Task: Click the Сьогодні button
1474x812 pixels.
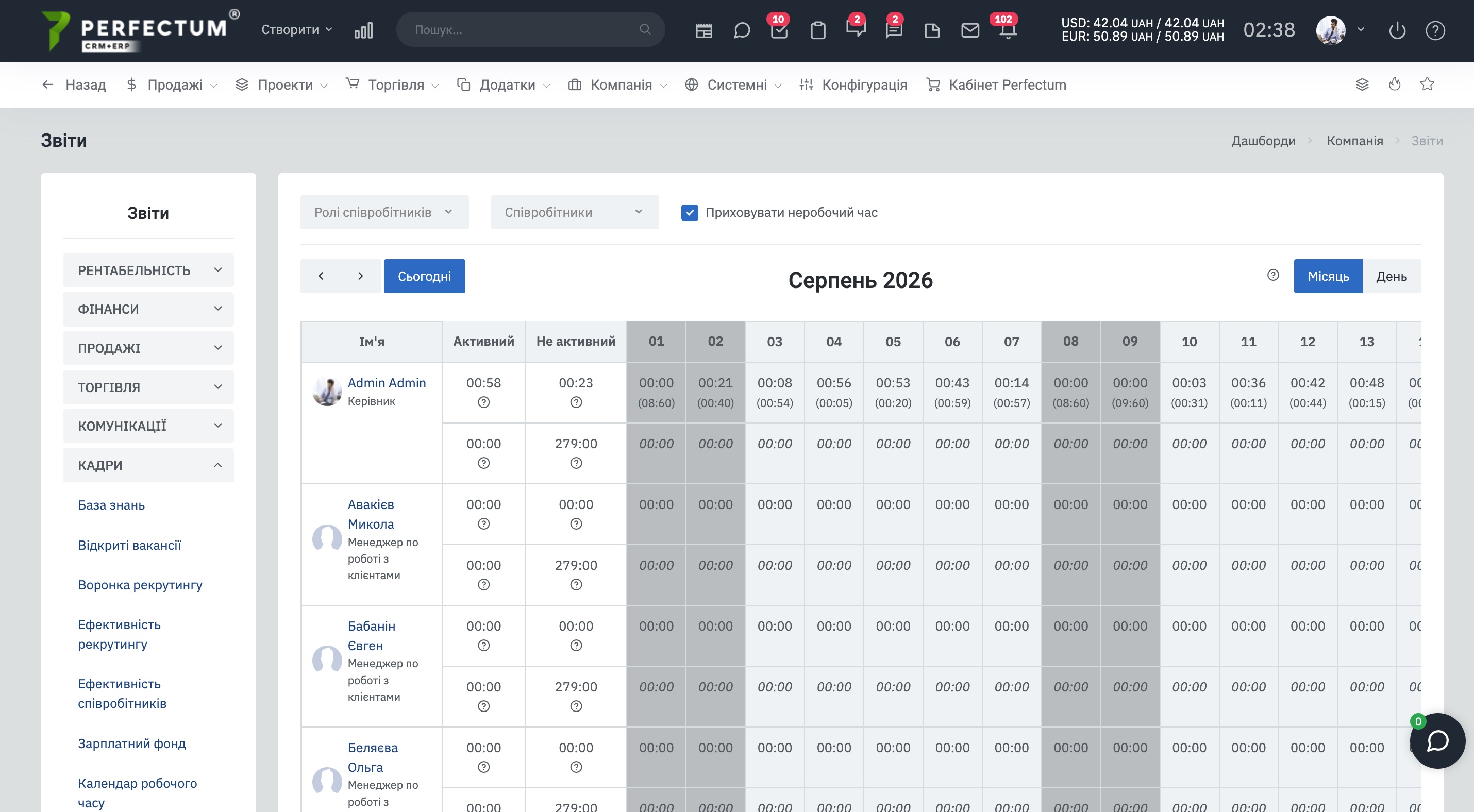Action: (x=424, y=276)
